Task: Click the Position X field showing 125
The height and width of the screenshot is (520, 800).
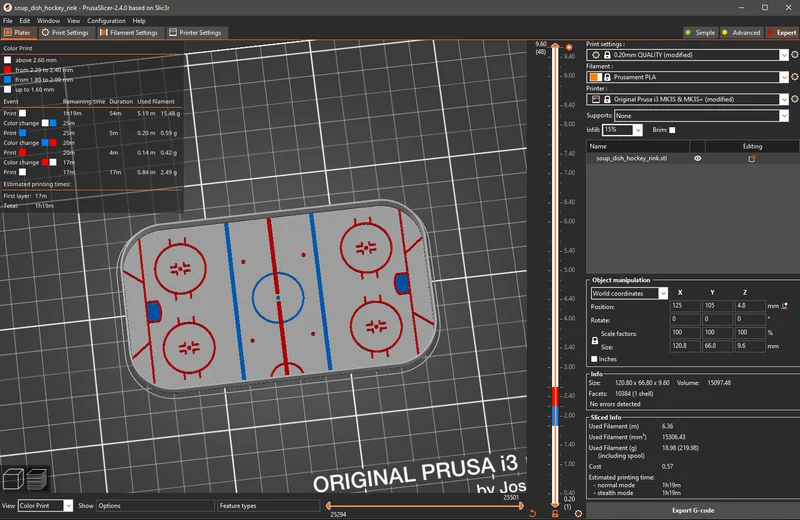Action: [x=685, y=306]
